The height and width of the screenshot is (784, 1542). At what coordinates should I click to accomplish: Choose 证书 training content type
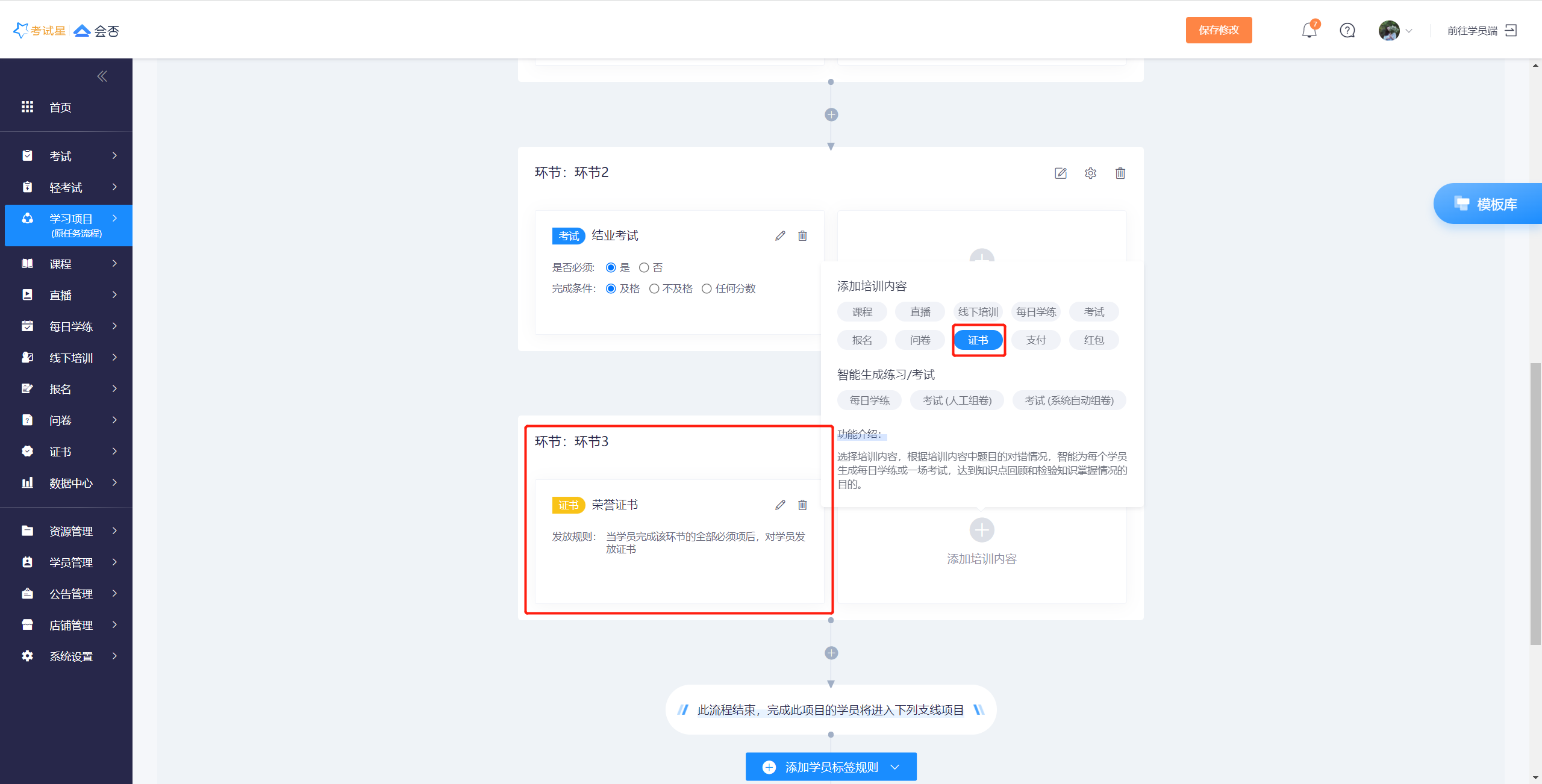pos(978,340)
